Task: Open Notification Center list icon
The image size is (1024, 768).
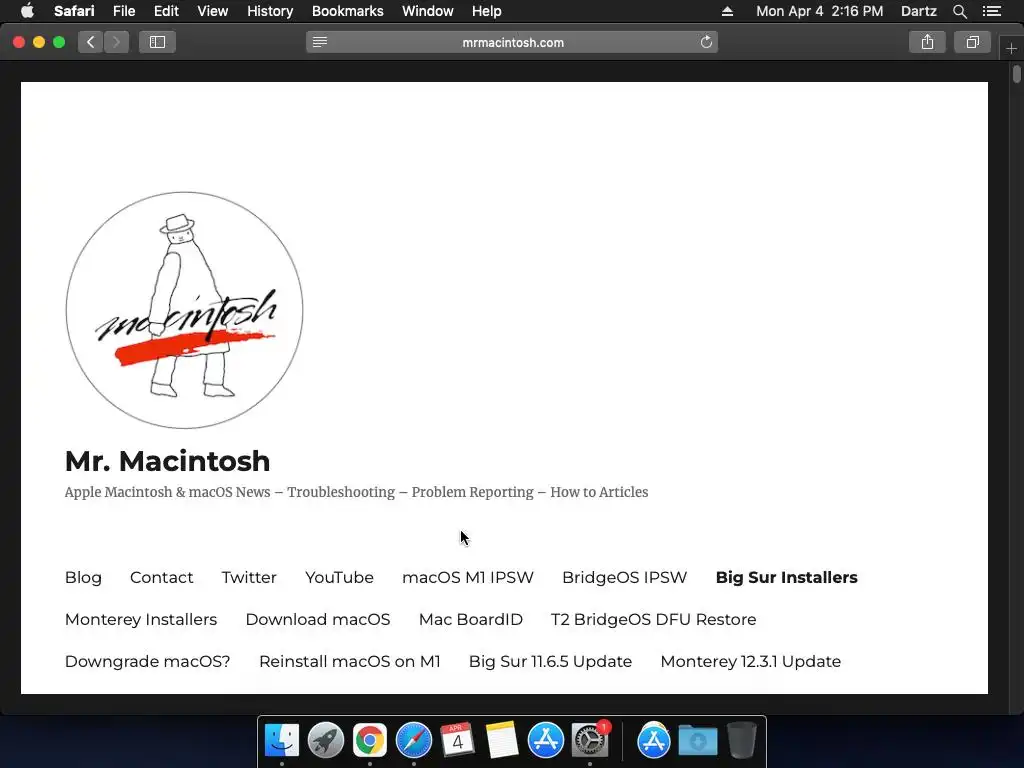Action: (991, 11)
